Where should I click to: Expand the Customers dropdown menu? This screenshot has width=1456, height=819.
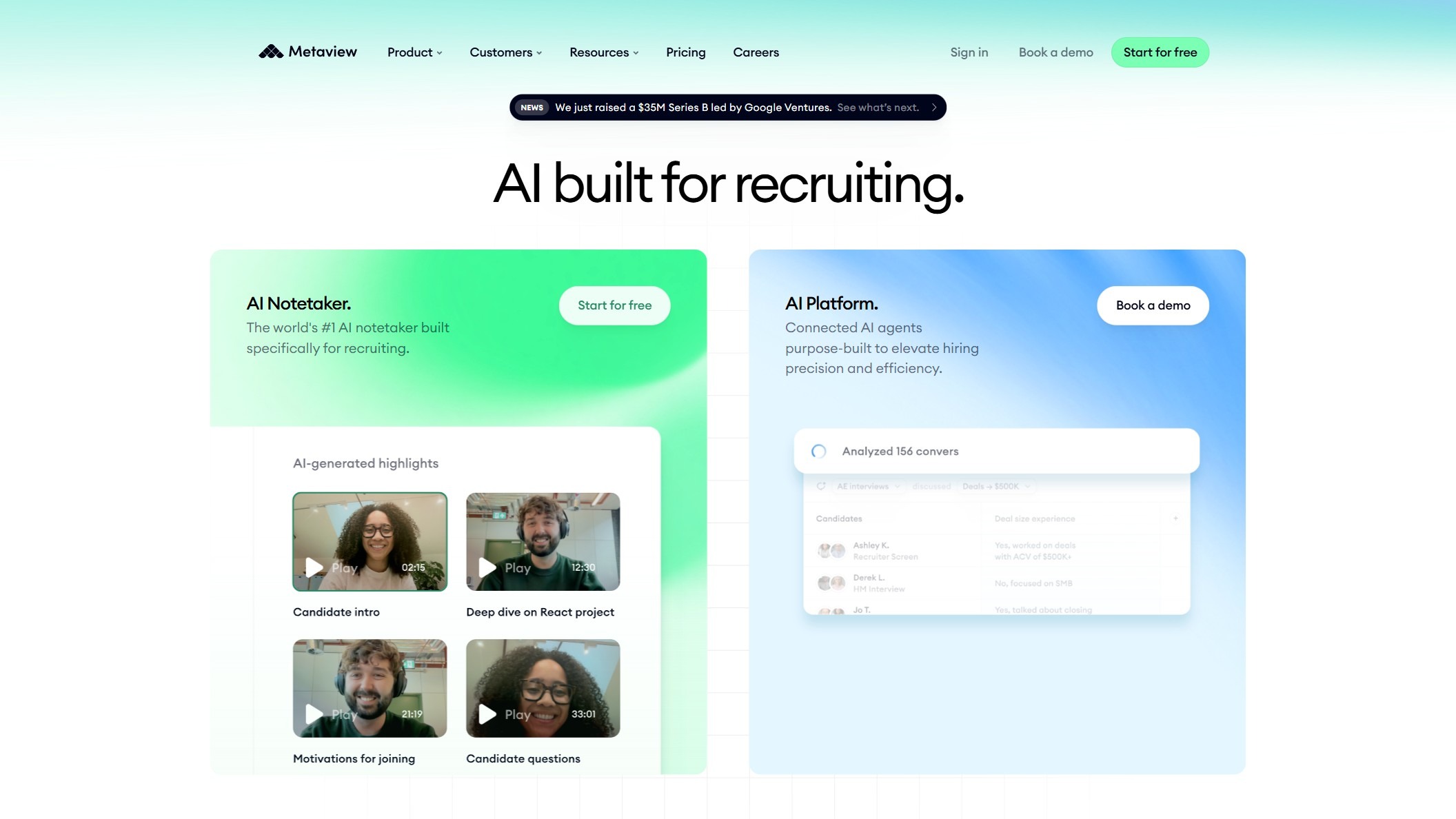click(x=505, y=52)
